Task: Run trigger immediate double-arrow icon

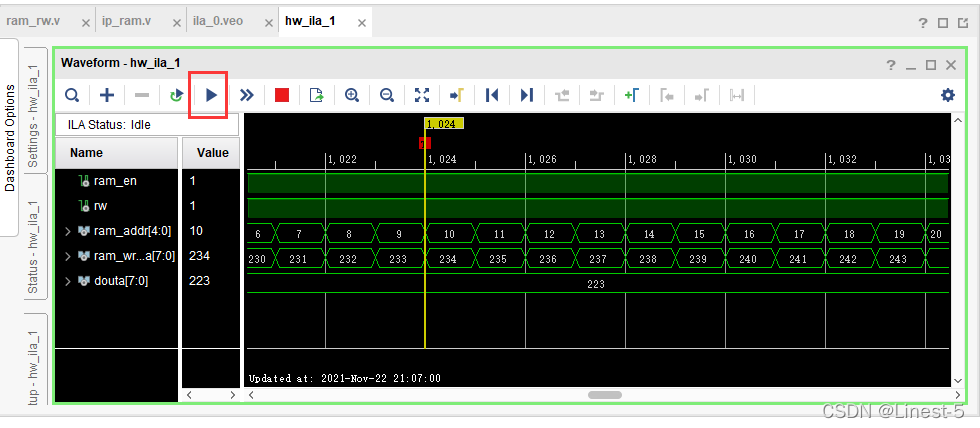Action: tap(247, 95)
